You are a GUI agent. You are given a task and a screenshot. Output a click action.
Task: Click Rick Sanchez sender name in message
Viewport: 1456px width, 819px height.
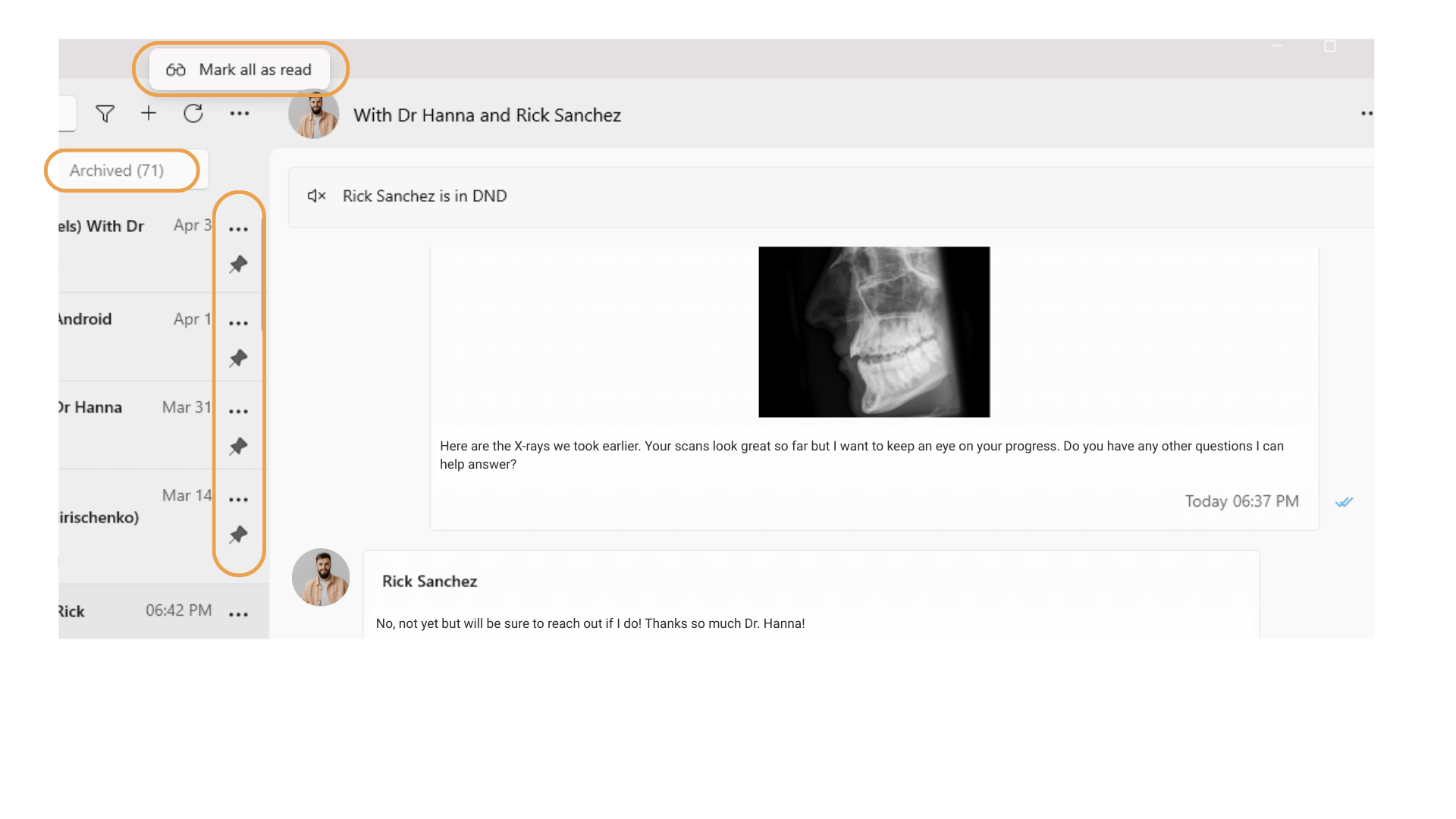(429, 582)
